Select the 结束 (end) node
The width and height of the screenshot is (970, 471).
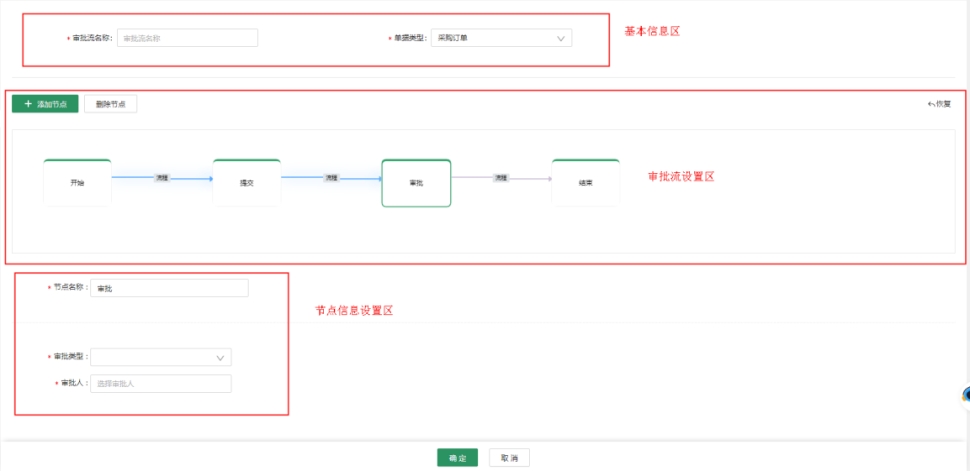[585, 183]
